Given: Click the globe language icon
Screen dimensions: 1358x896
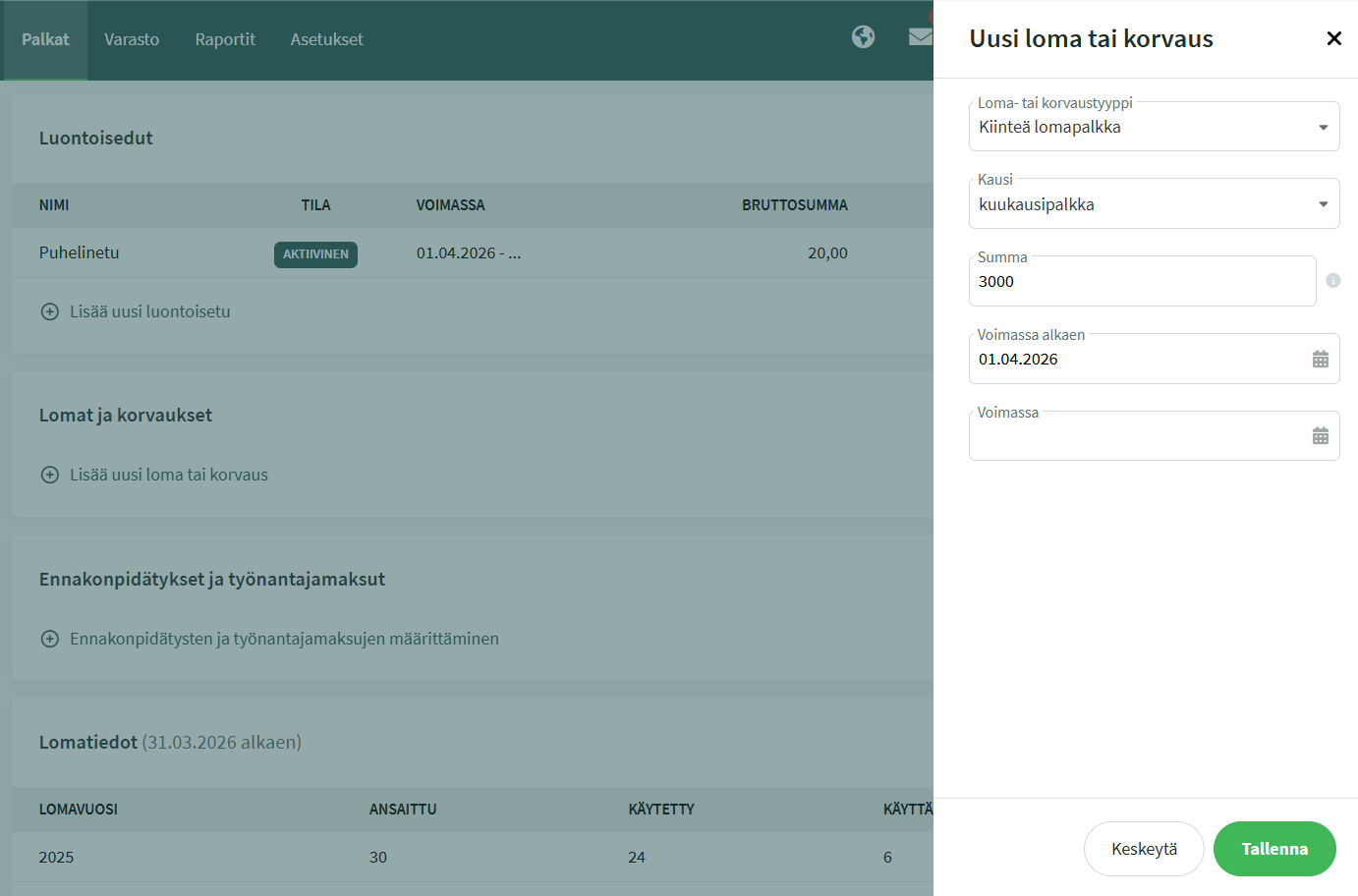Looking at the screenshot, I should [x=863, y=37].
